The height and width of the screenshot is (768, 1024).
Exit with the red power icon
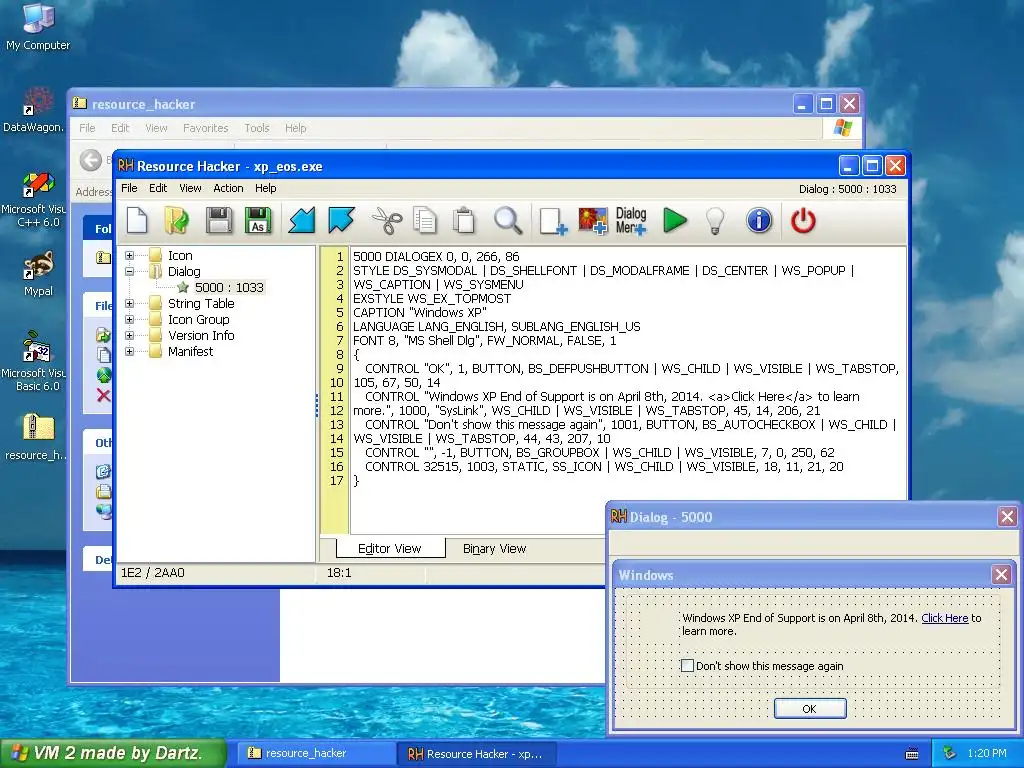click(803, 221)
